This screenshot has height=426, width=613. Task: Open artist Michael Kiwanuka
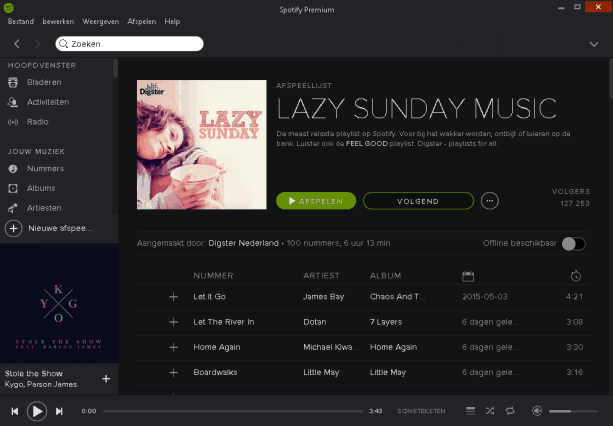point(331,347)
